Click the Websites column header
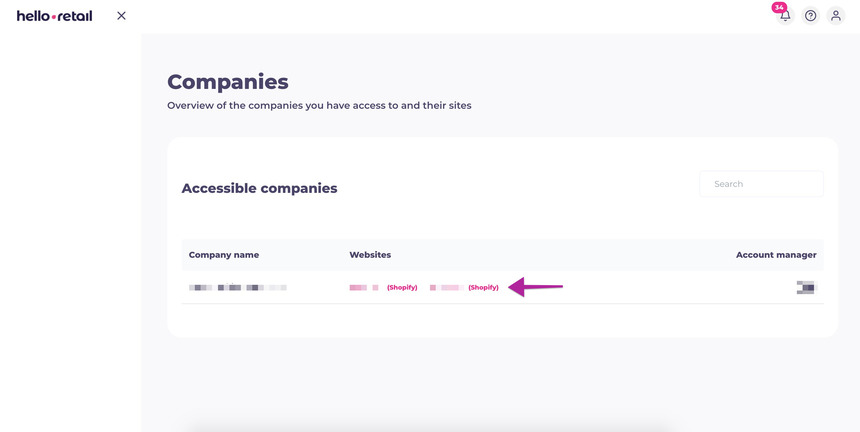Viewport: 860px width, 432px height. 370,255
